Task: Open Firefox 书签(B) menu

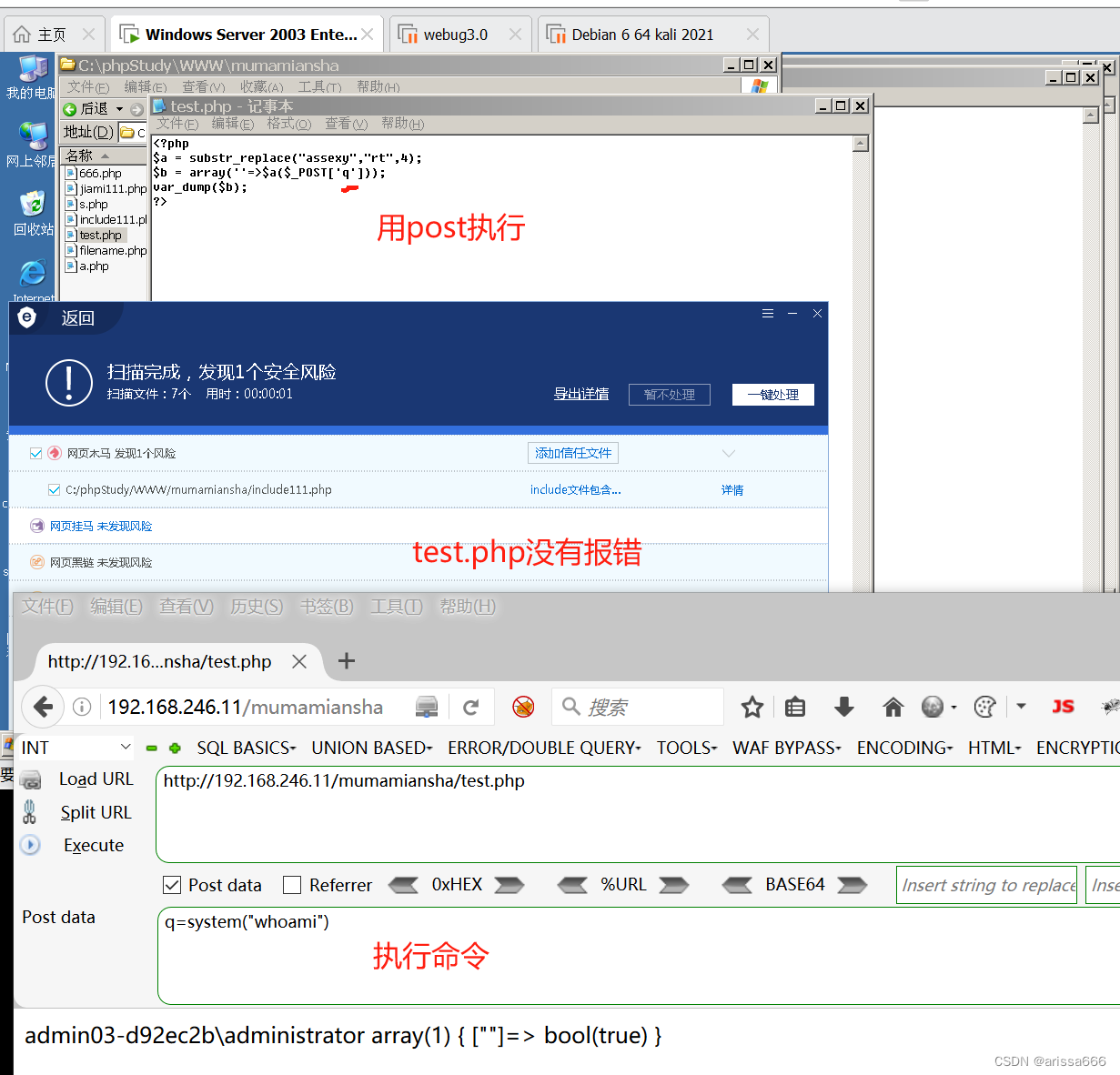Action: [x=327, y=607]
